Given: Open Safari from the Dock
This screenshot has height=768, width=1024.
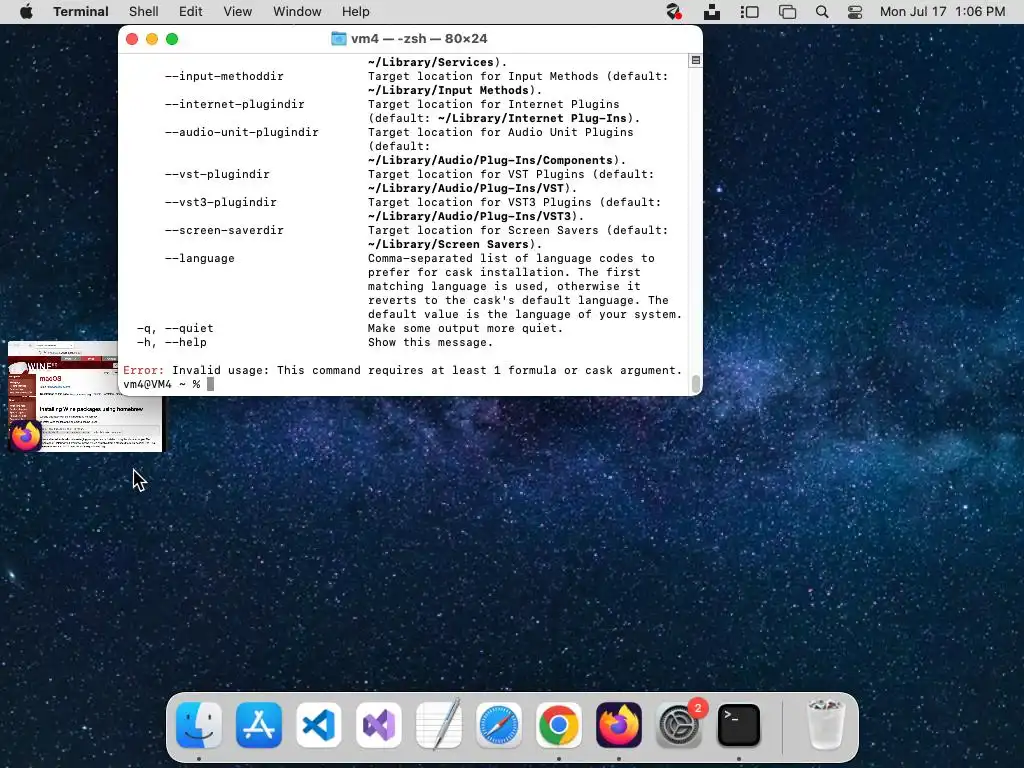Looking at the screenshot, I should (499, 725).
